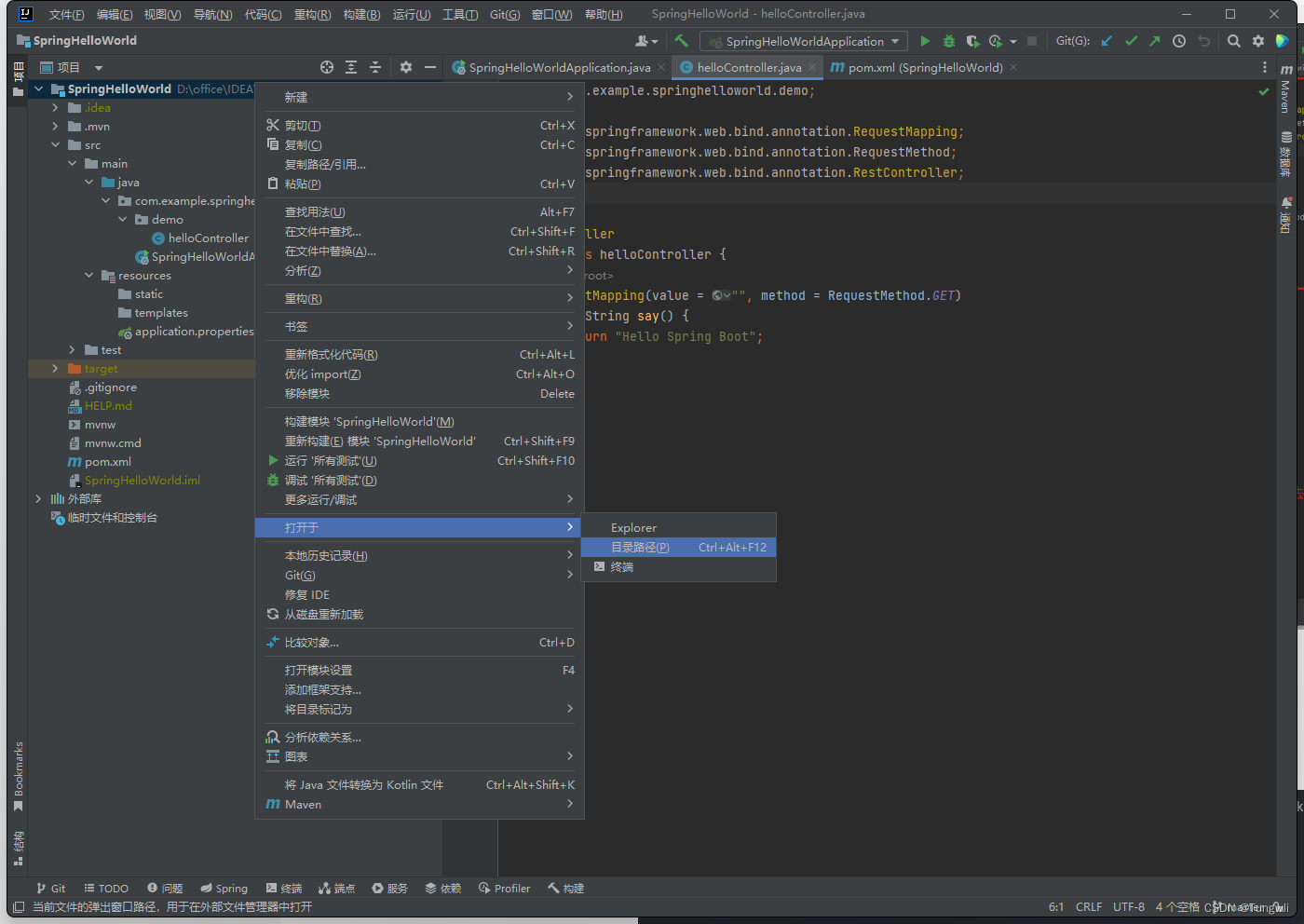Choose 从磁盘重新加载 from context menu

pyautogui.click(x=419, y=615)
